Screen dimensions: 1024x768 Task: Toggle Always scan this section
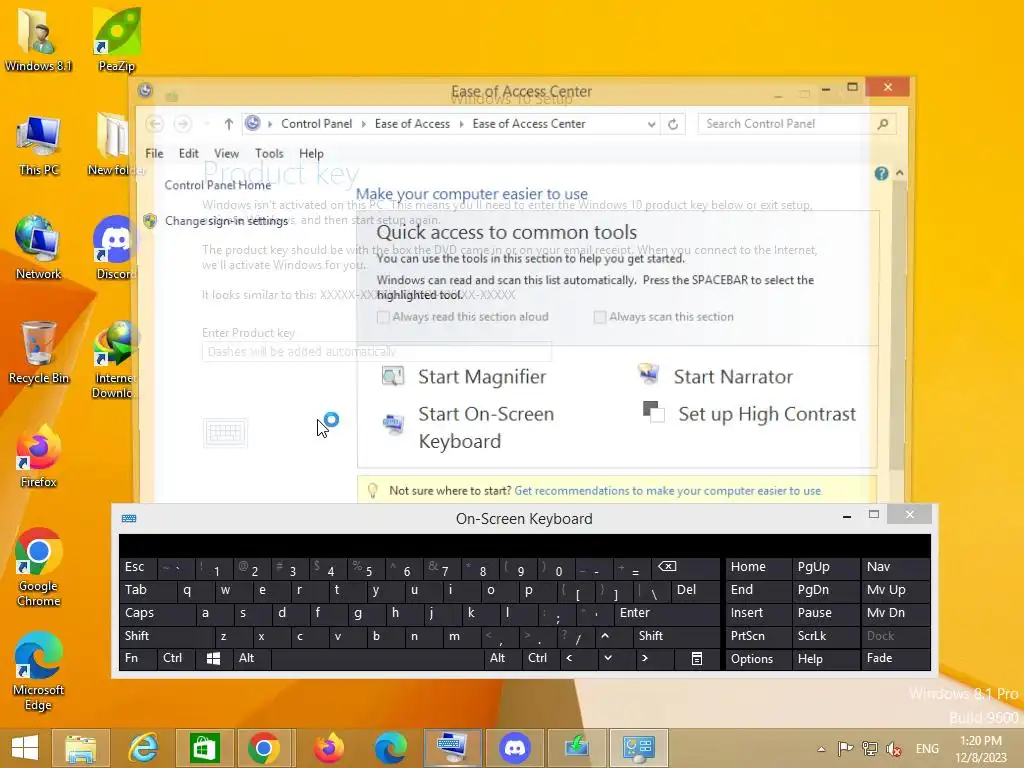point(664,317)
